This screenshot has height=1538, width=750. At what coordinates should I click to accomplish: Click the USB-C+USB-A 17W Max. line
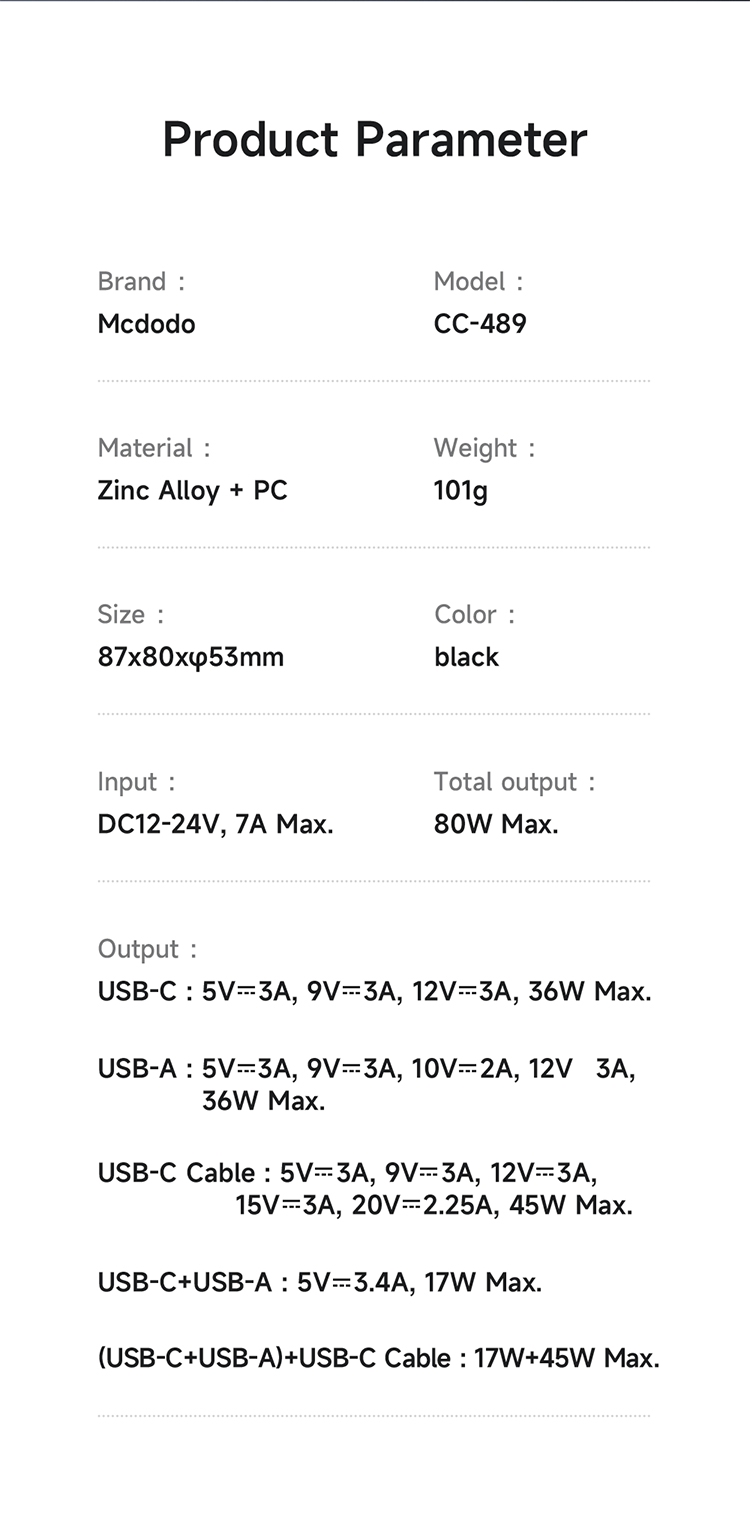319,1282
